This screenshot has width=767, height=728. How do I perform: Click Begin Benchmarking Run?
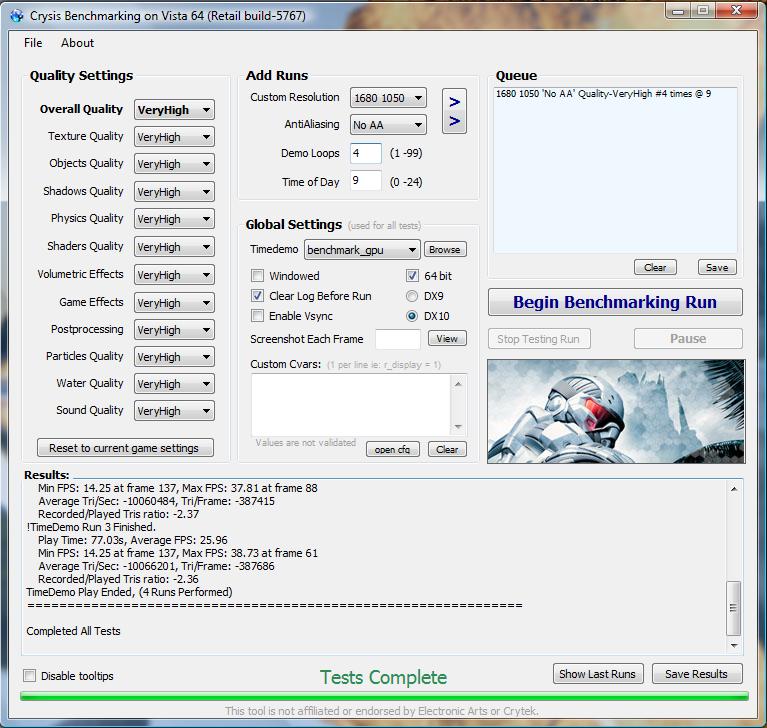pyautogui.click(x=615, y=302)
